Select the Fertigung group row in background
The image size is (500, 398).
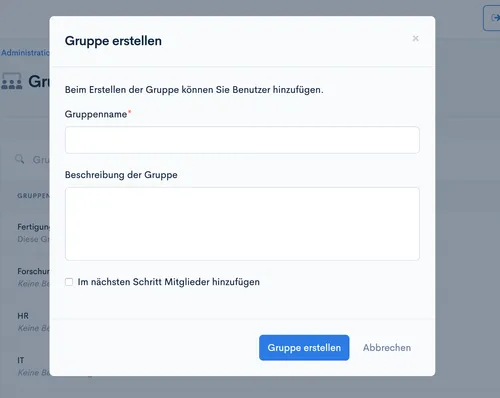tap(25, 233)
